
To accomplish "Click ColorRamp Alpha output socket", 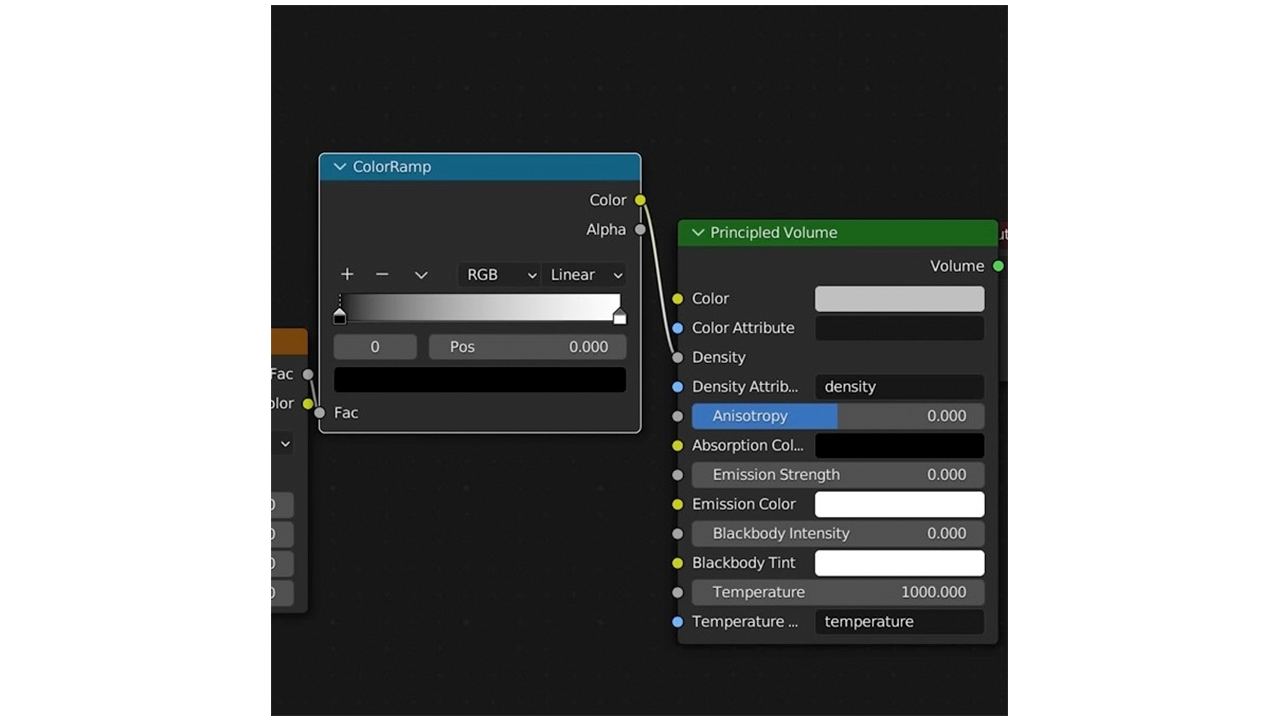I will pos(641,230).
